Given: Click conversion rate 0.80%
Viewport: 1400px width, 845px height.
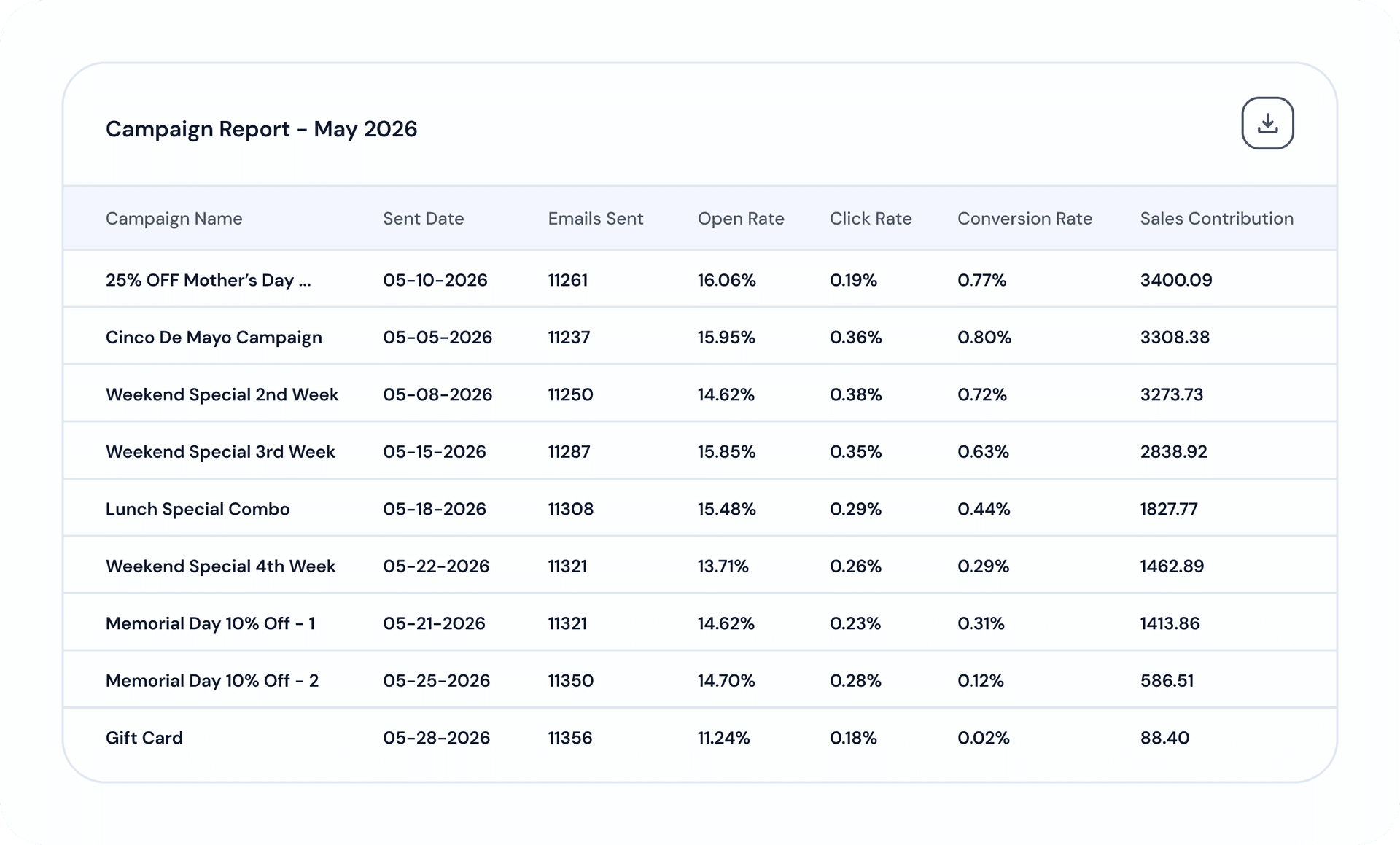Looking at the screenshot, I should click(x=984, y=337).
